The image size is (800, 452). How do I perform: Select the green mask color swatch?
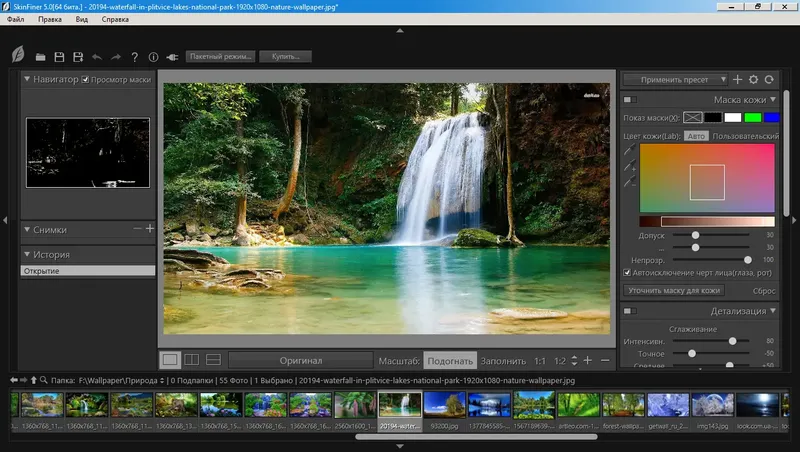(753, 118)
